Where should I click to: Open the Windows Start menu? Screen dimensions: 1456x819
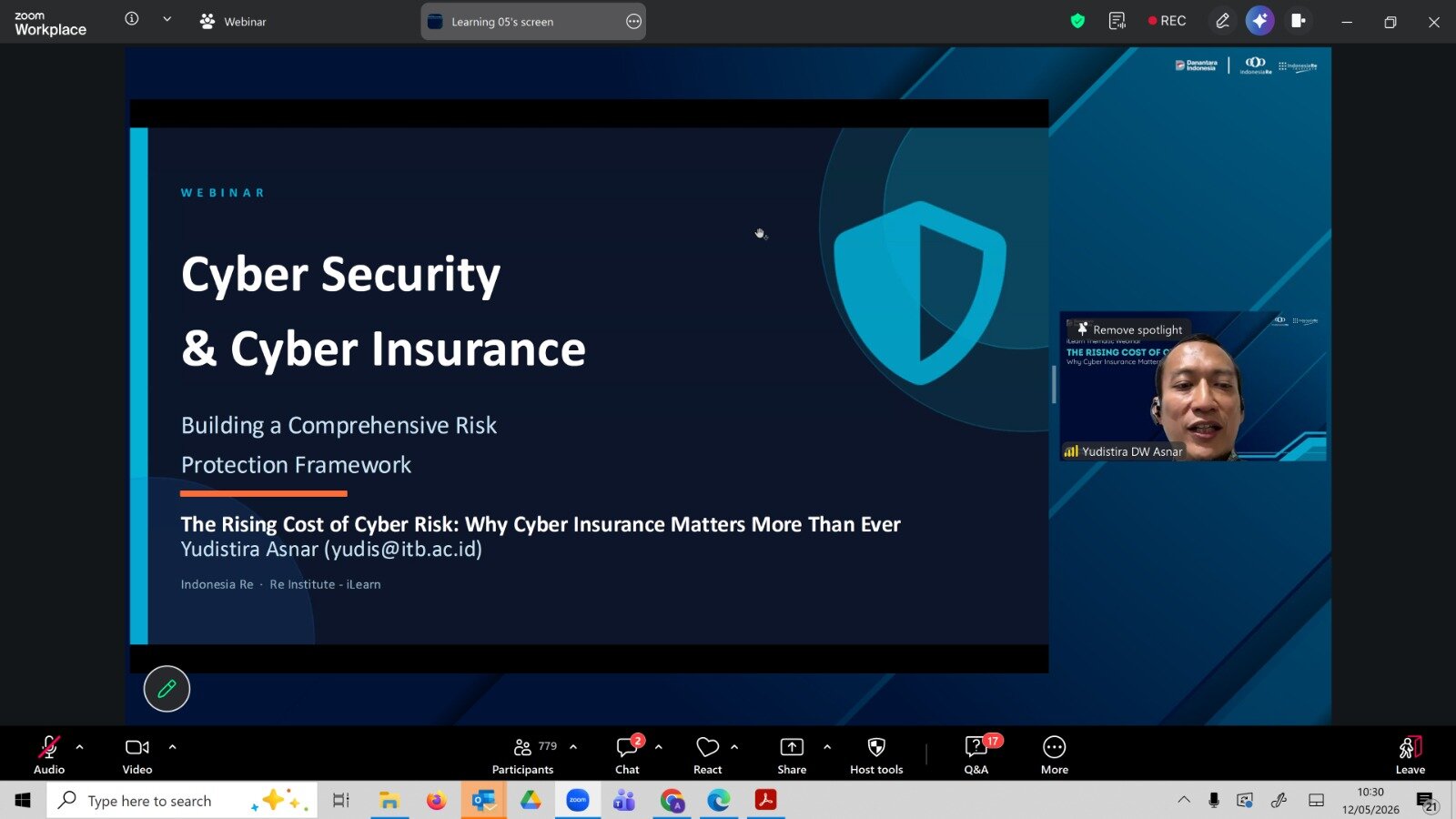(23, 800)
